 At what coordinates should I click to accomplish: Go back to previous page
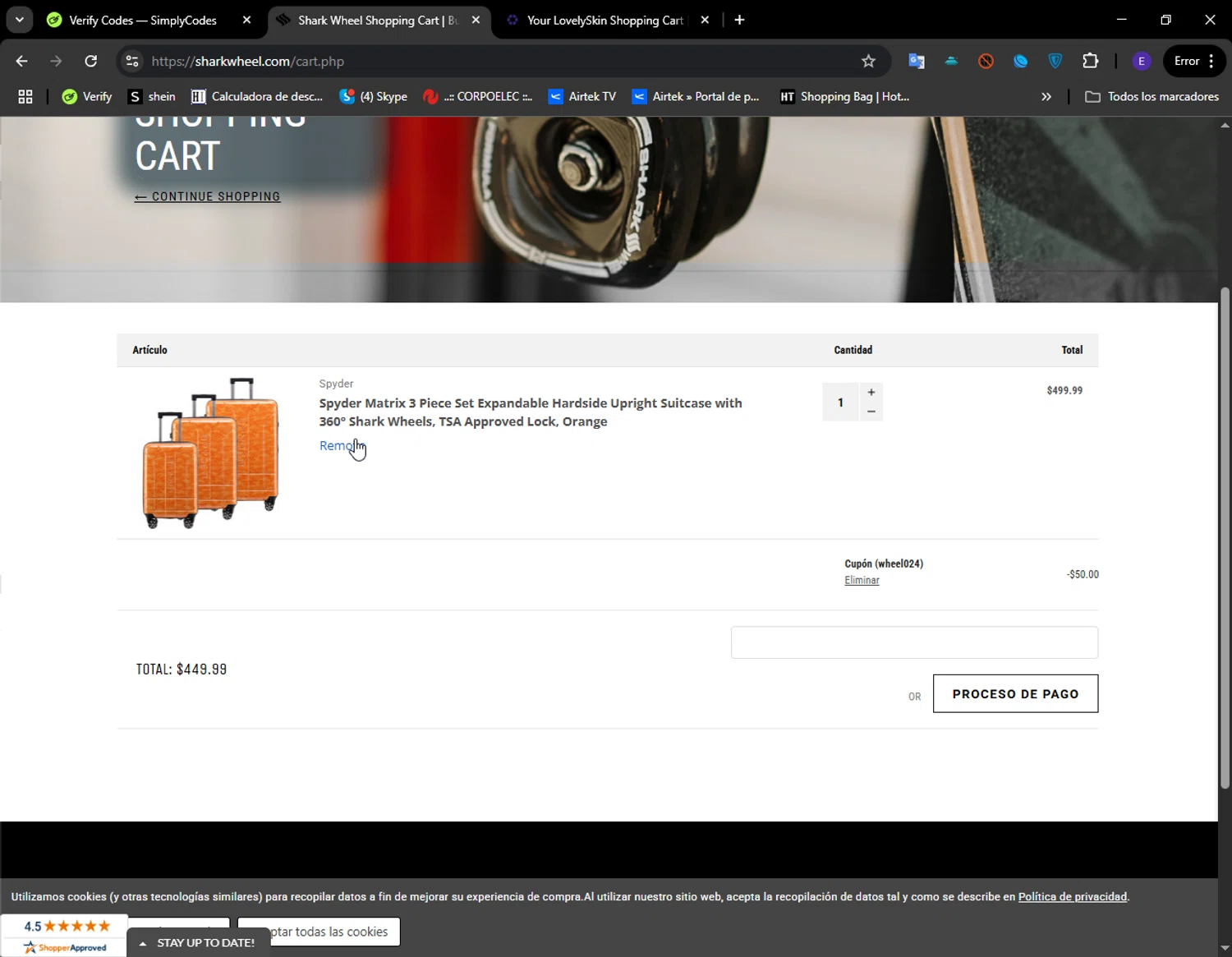point(22,61)
